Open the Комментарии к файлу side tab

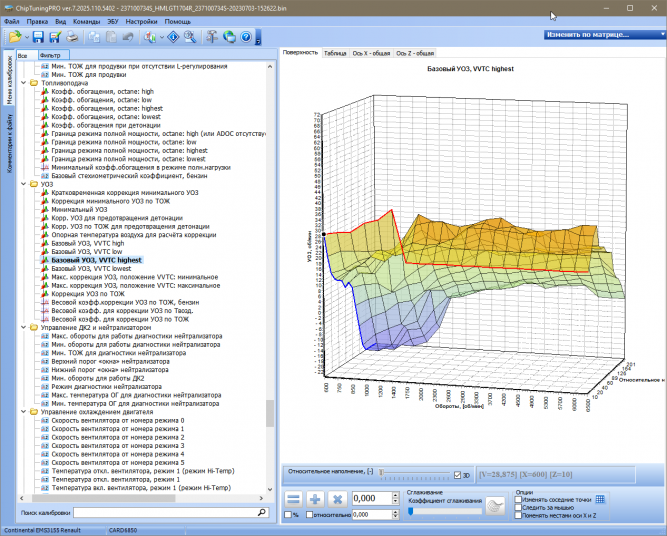9,143
